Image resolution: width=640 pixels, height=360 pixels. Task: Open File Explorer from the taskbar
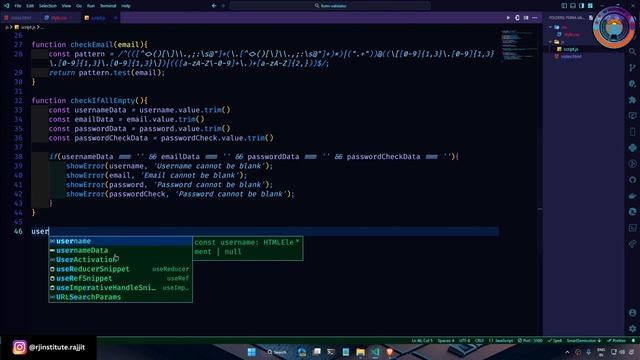pos(360,352)
